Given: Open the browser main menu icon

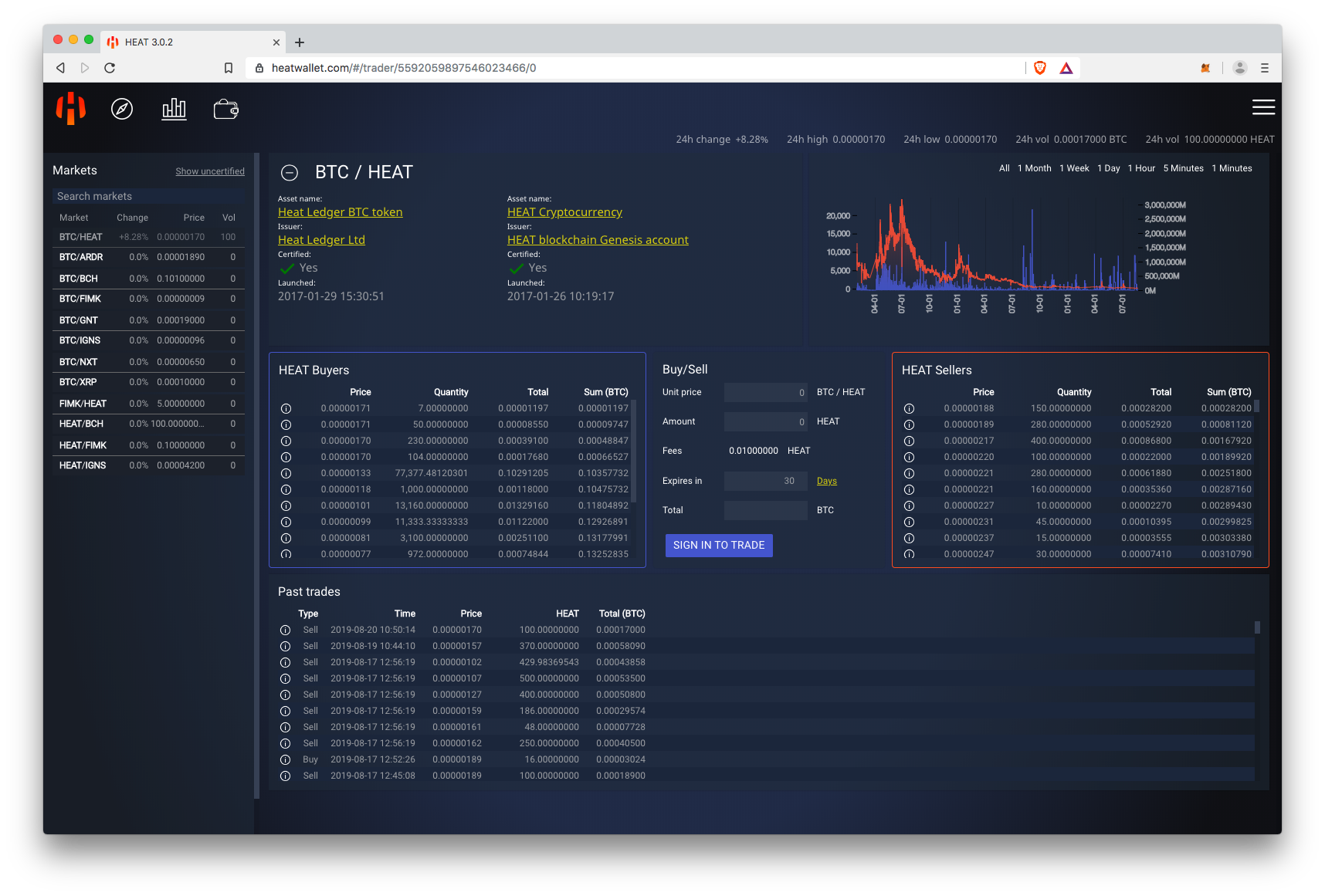Looking at the screenshot, I should pyautogui.click(x=1265, y=68).
